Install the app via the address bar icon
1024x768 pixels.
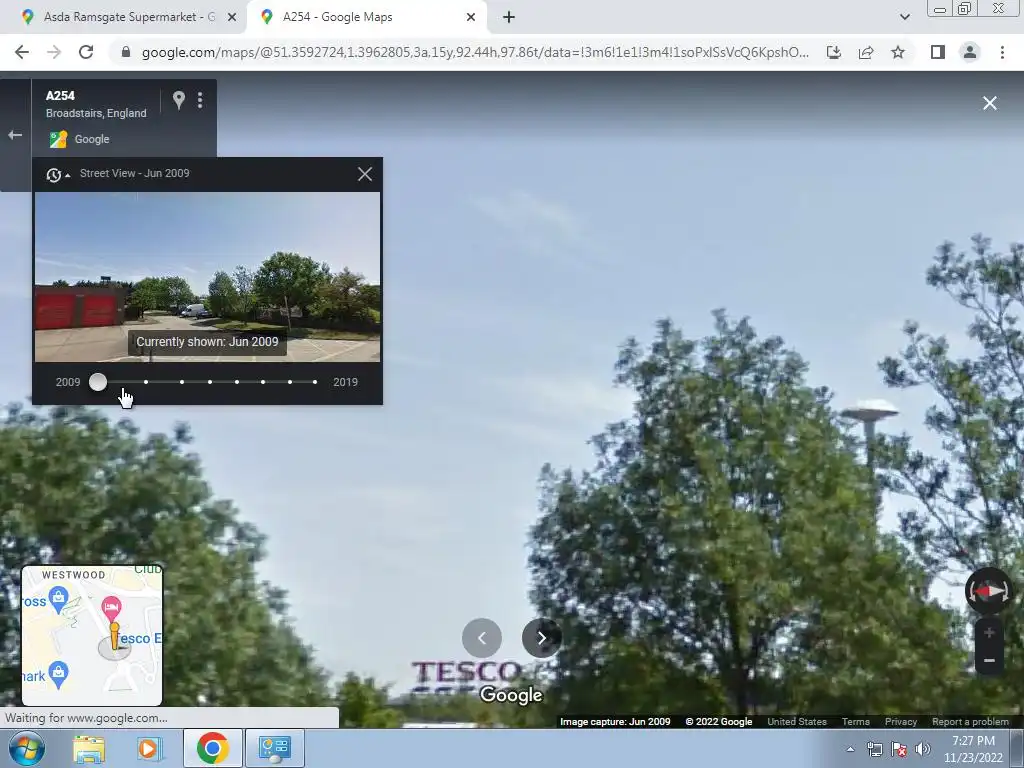[x=834, y=52]
